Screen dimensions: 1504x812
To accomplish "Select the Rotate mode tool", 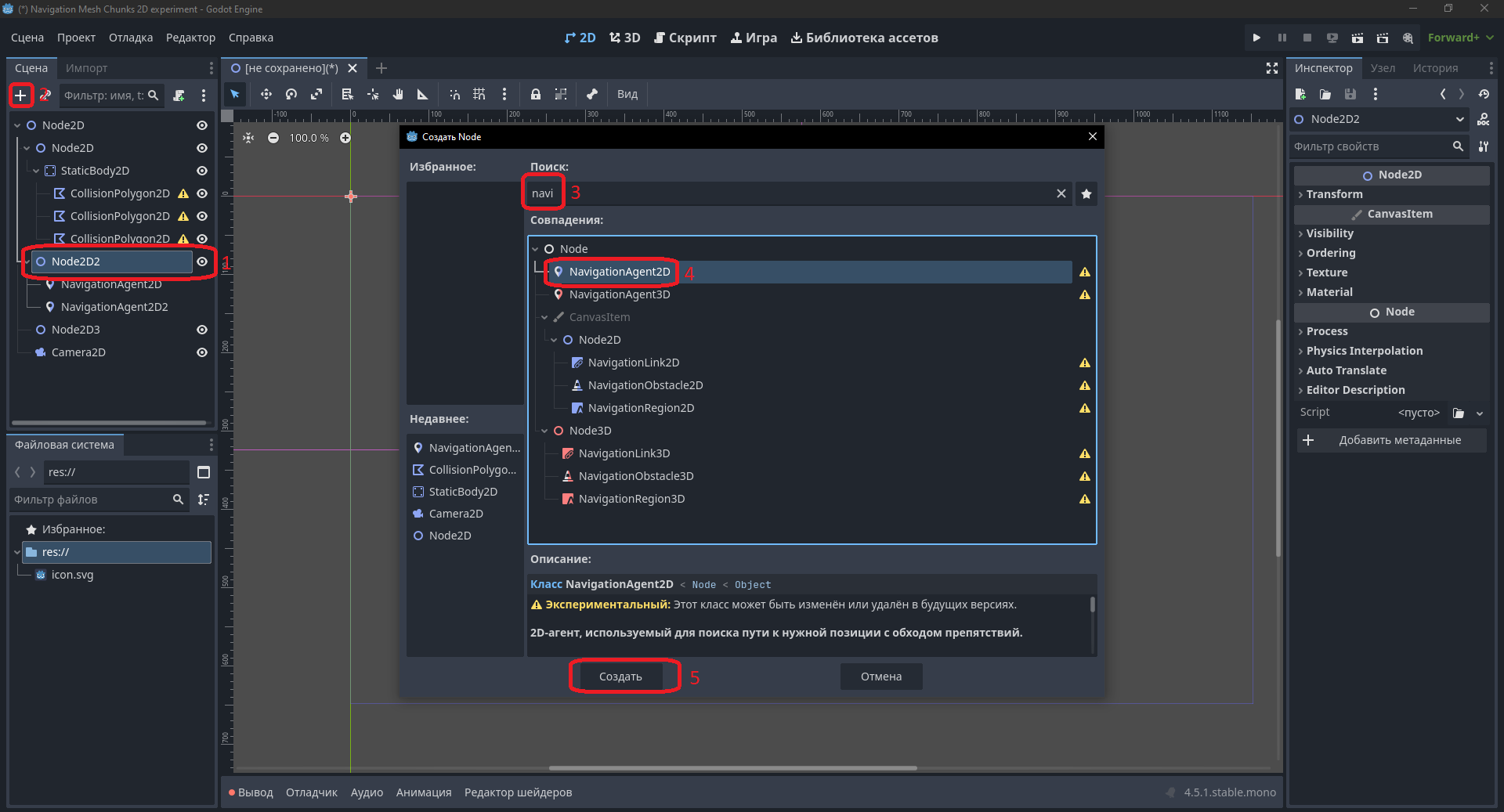I will click(x=291, y=94).
